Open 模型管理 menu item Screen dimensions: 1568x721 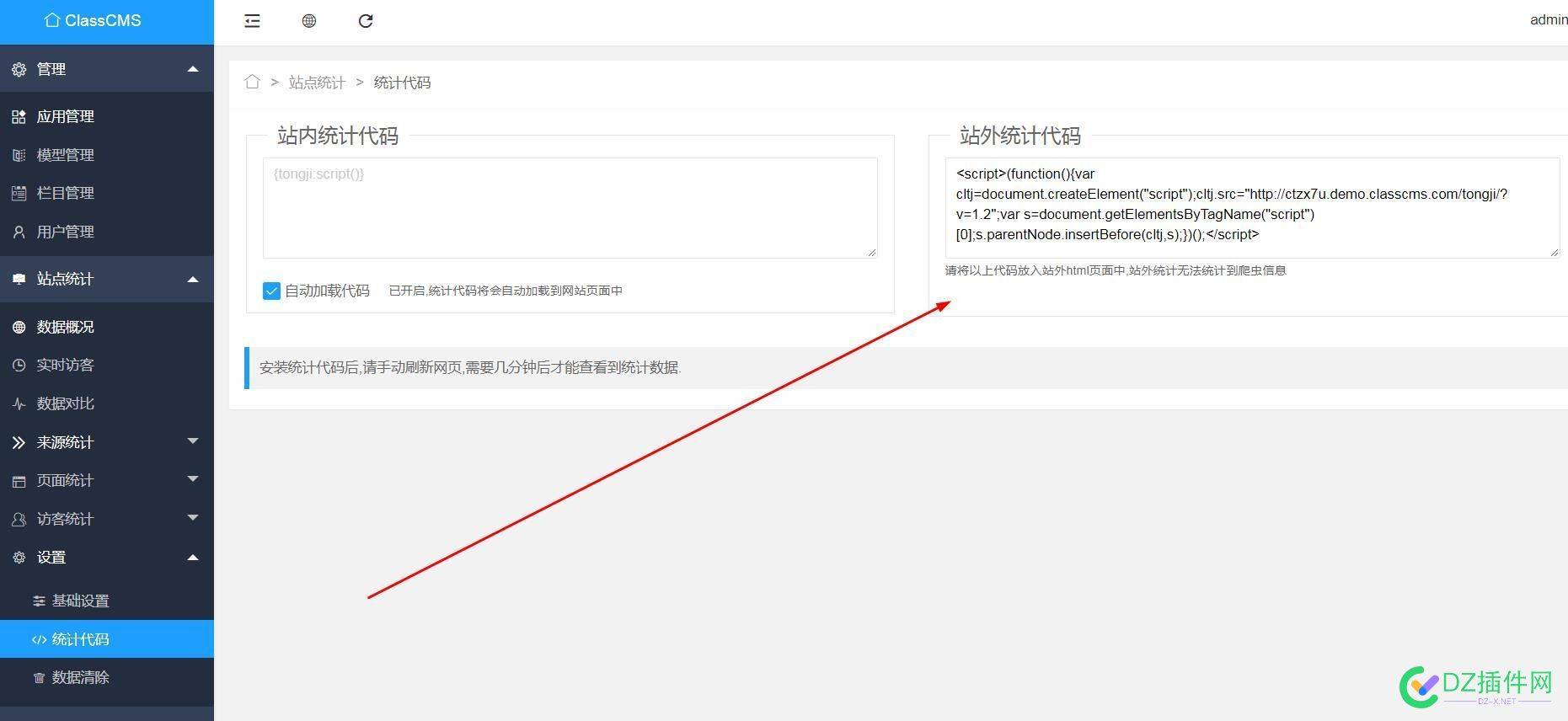point(107,155)
